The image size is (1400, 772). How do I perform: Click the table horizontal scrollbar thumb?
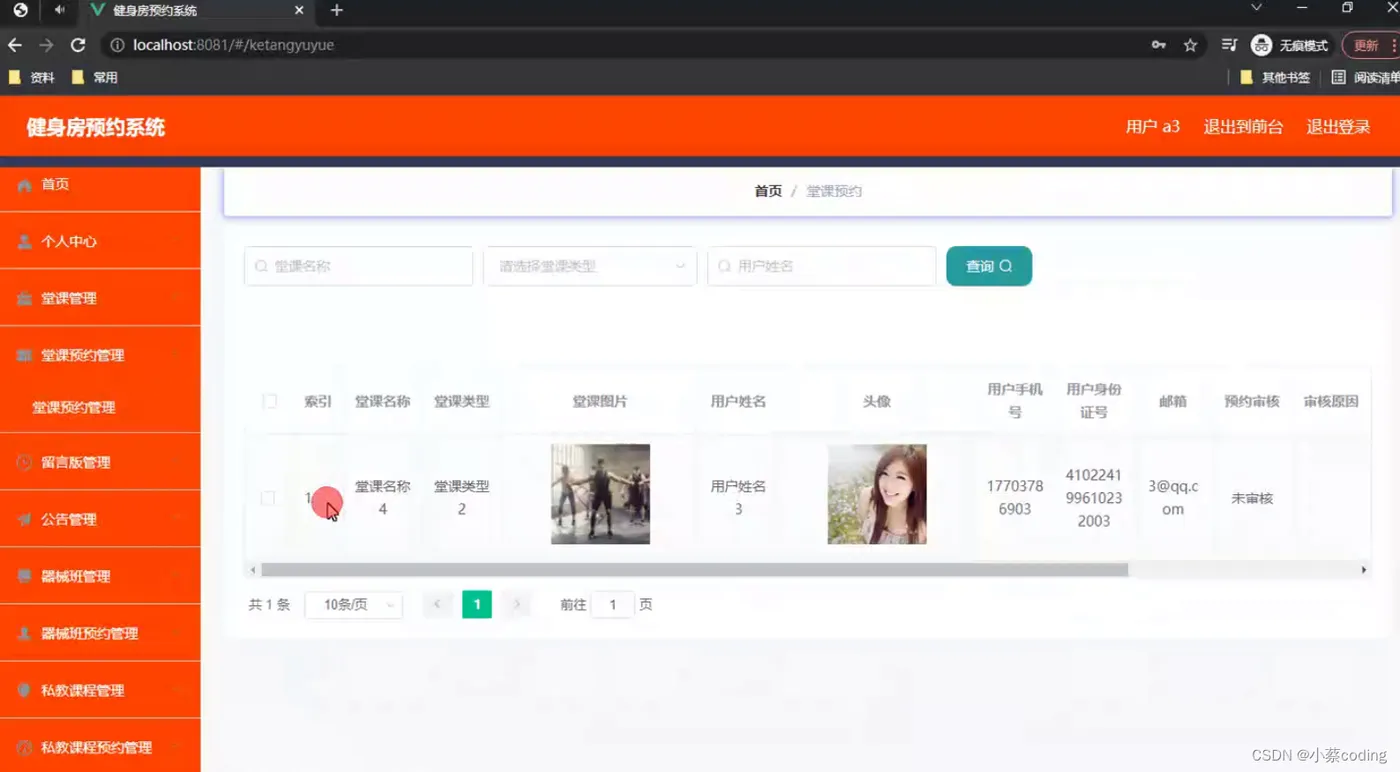pyautogui.click(x=694, y=570)
